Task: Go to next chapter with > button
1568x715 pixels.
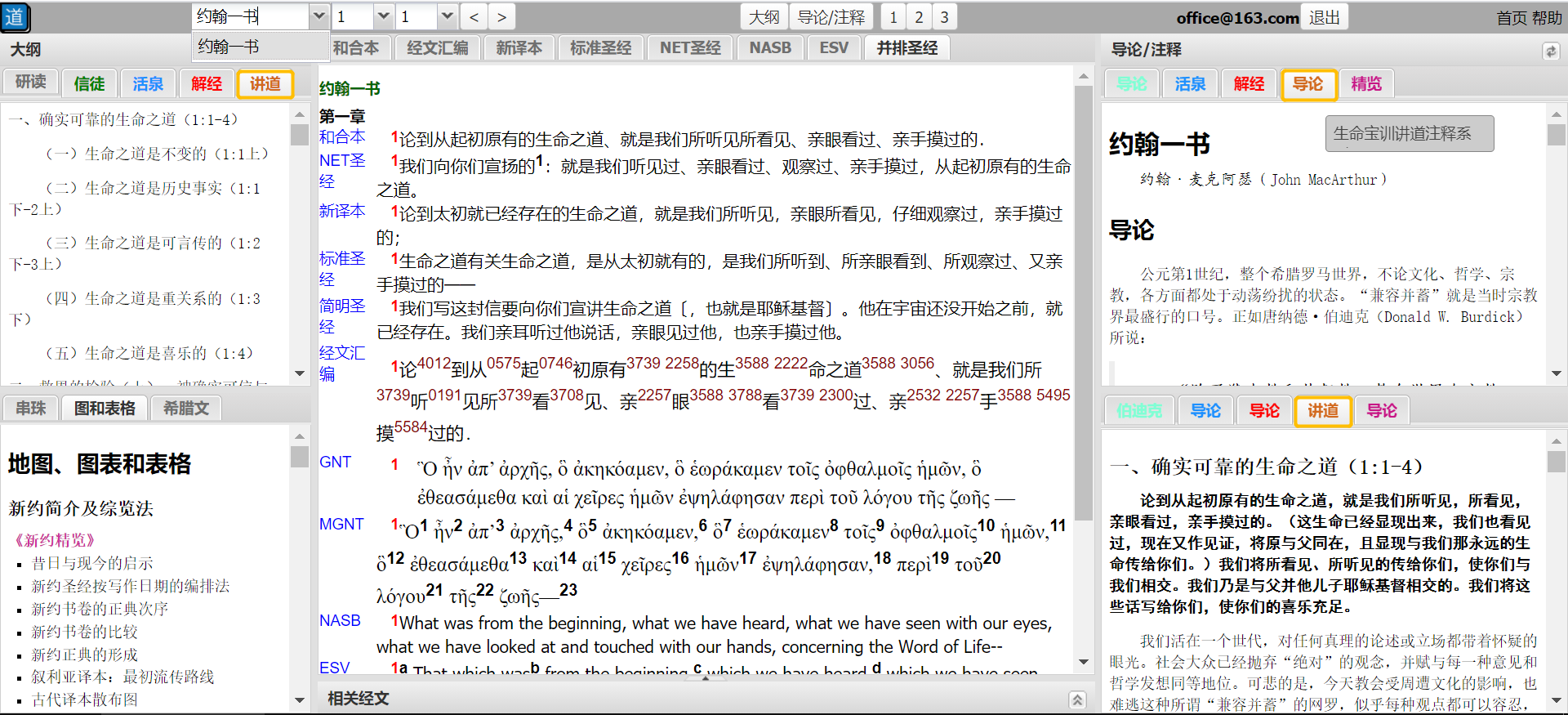Action: click(x=501, y=17)
